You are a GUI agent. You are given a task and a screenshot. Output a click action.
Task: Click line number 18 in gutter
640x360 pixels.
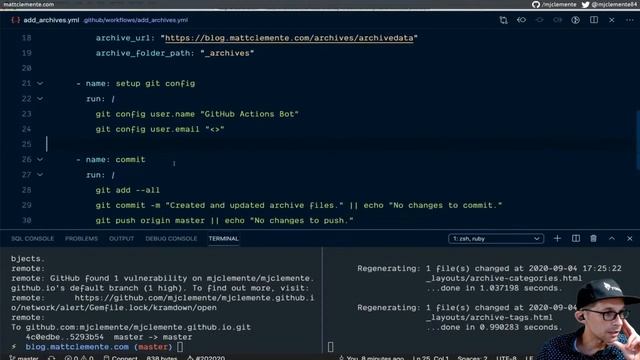(27, 38)
